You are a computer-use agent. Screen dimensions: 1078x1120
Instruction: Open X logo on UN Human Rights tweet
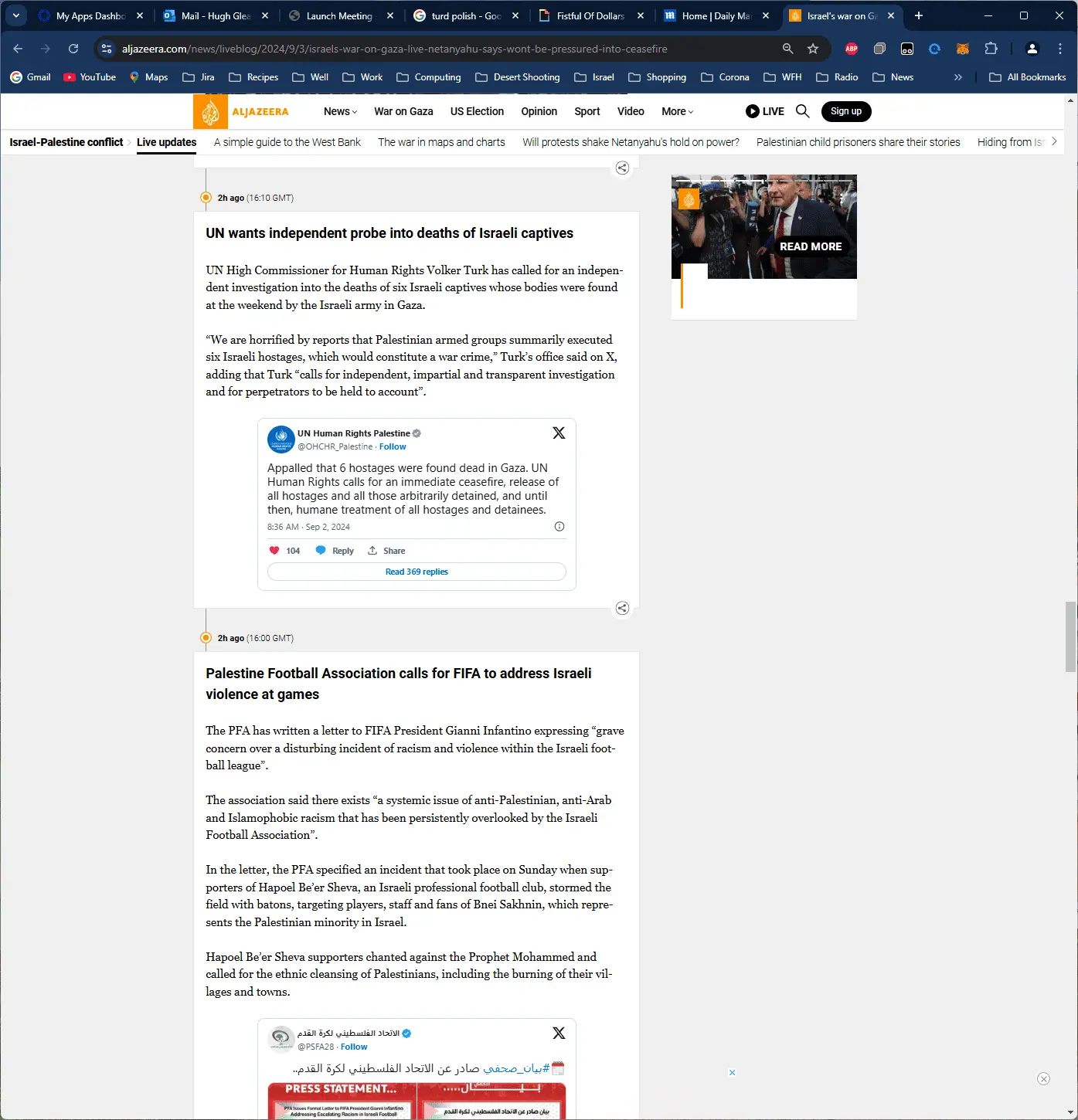[559, 433]
